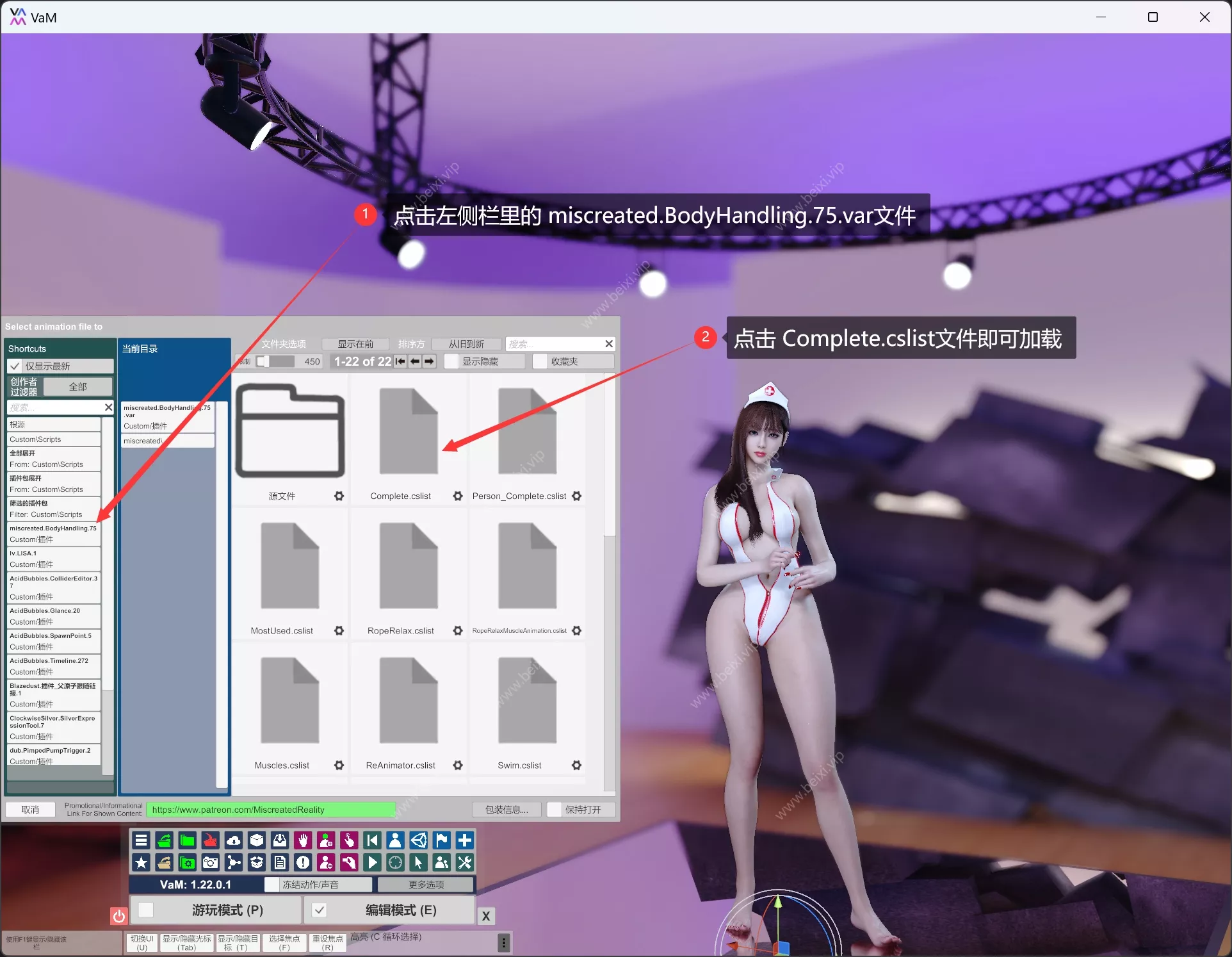Open the 从旧到新 sort dropdown
The height and width of the screenshot is (957, 1232).
pyautogui.click(x=466, y=344)
